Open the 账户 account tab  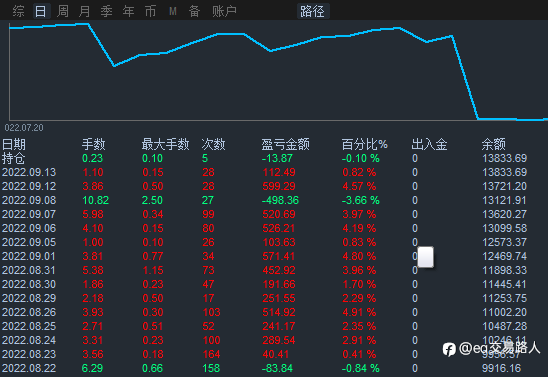224,11
